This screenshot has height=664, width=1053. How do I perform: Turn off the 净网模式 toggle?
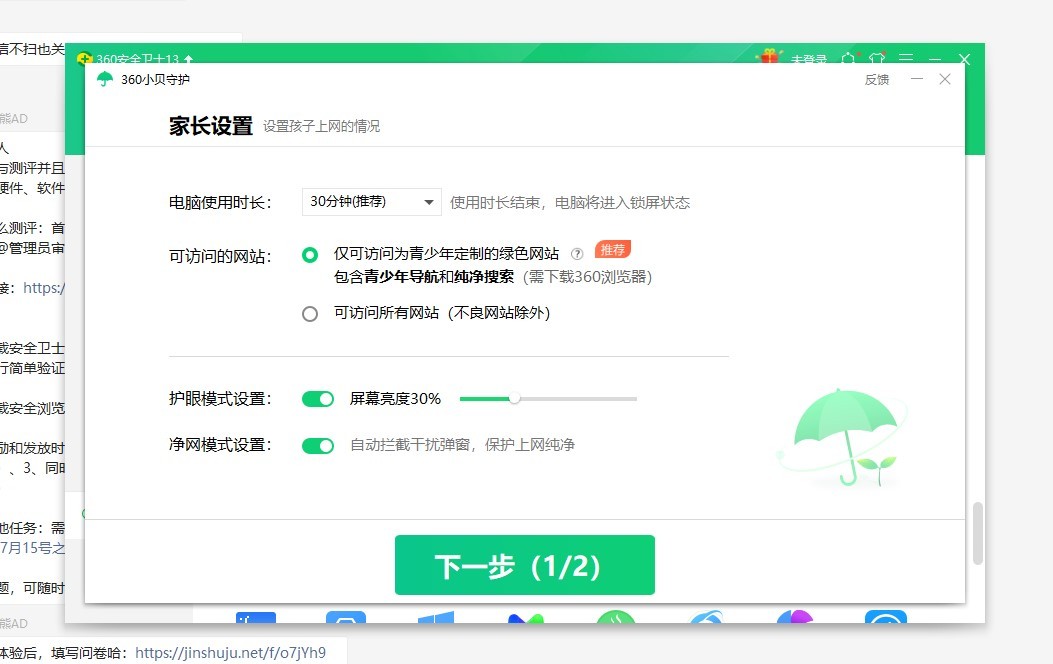point(317,445)
